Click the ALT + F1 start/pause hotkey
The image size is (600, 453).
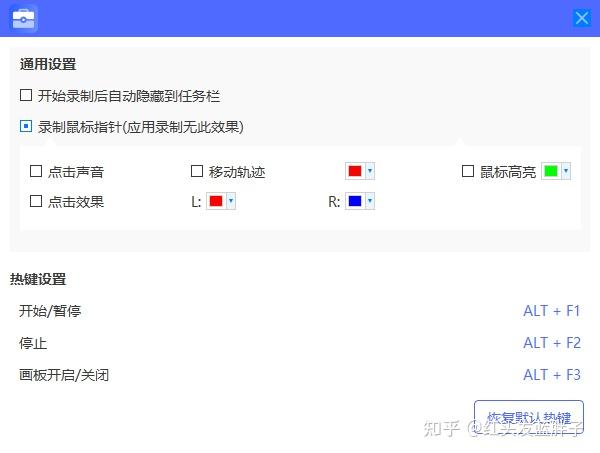pos(551,311)
